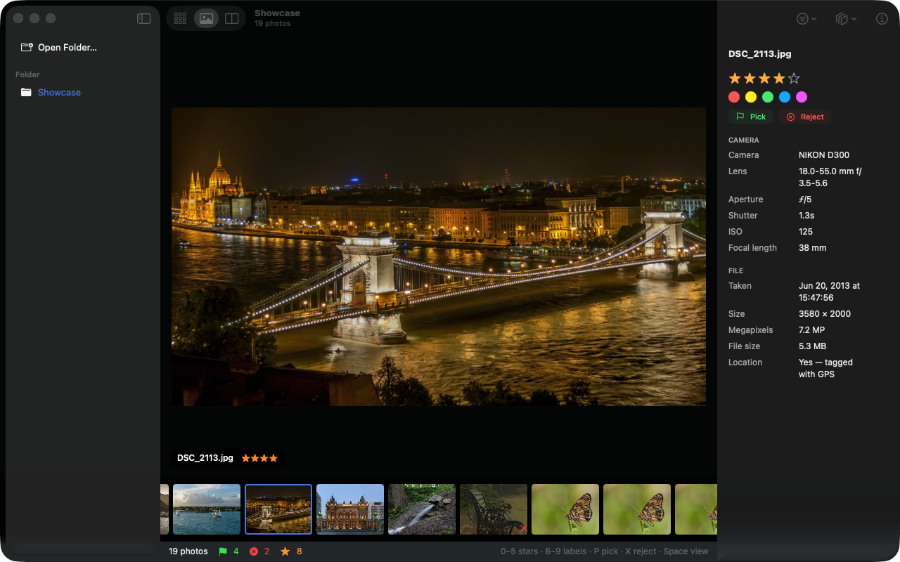Click the CAMERA section header
Viewport: 900px width, 562px height.
[x=743, y=140]
